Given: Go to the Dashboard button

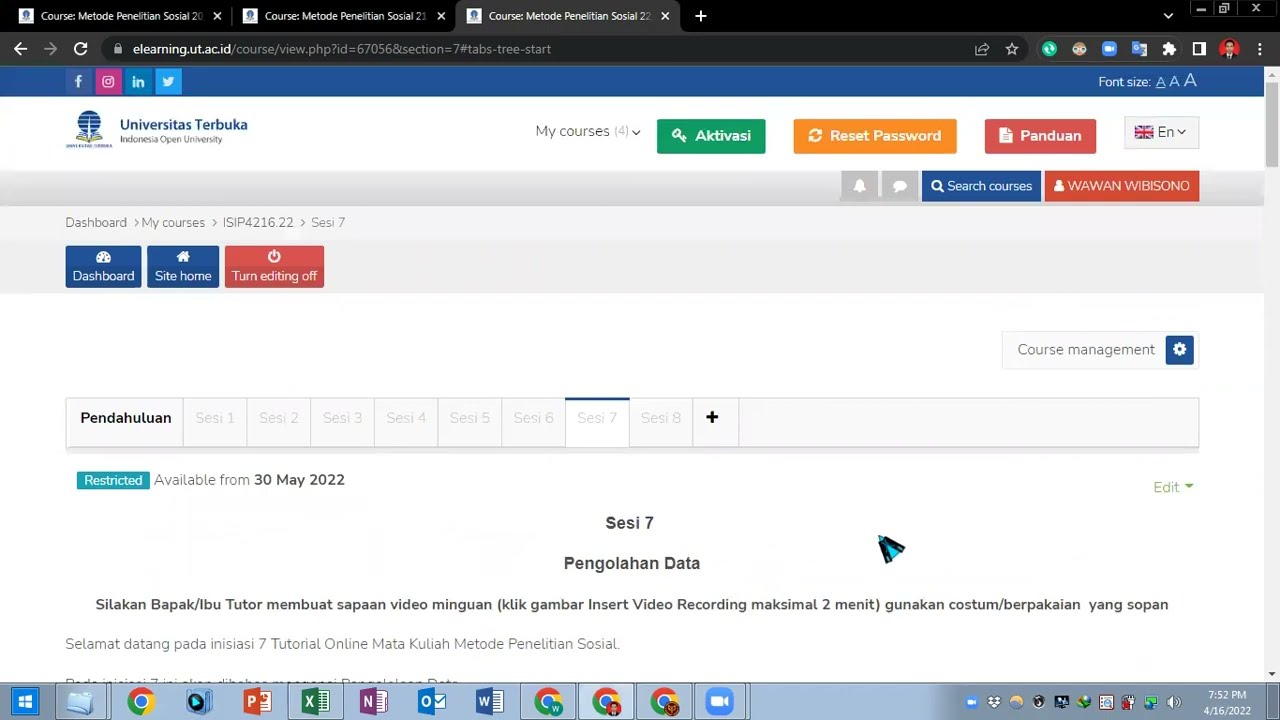Looking at the screenshot, I should 103,267.
